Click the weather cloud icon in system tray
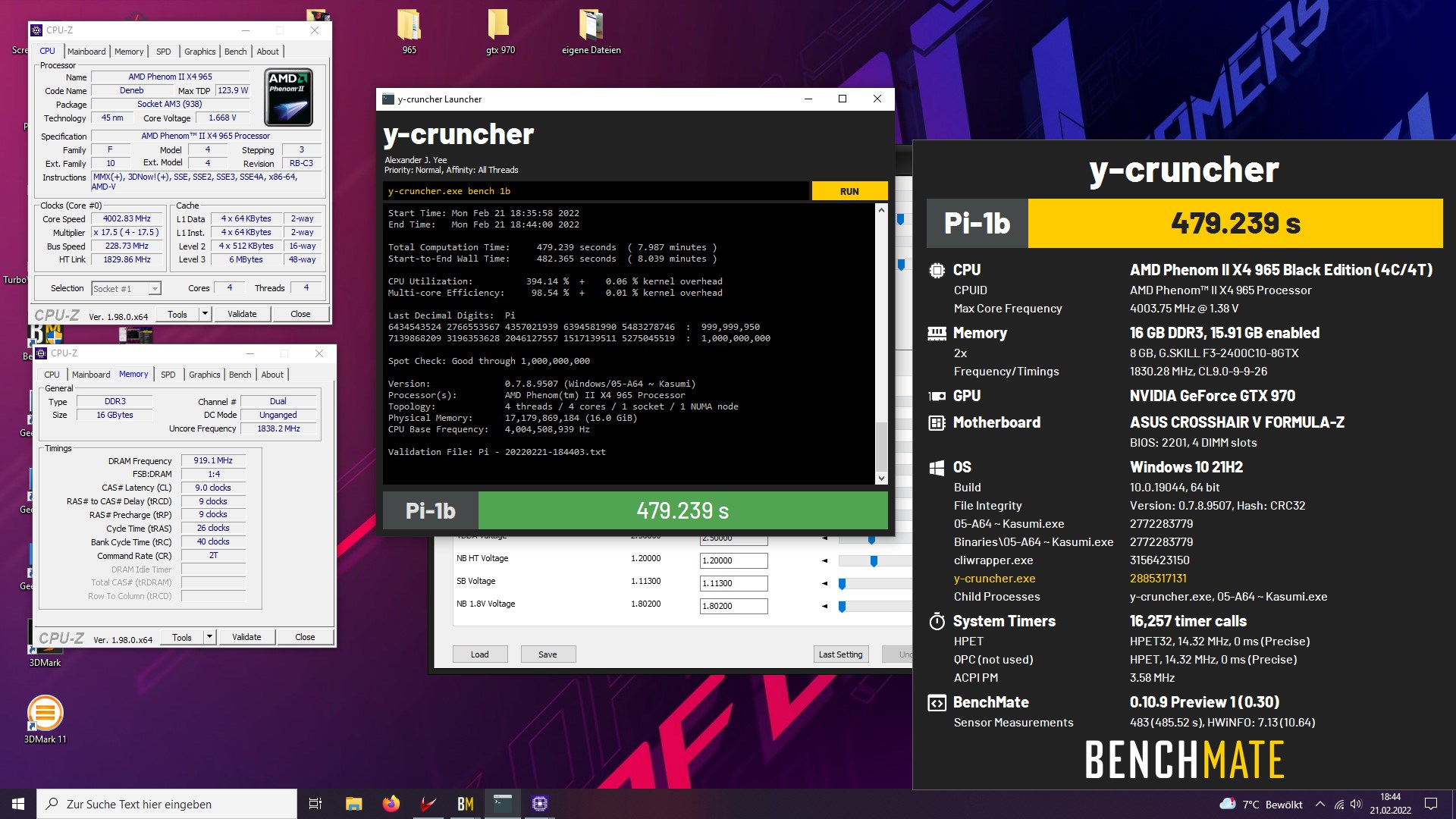The image size is (1456, 819). [1227, 804]
